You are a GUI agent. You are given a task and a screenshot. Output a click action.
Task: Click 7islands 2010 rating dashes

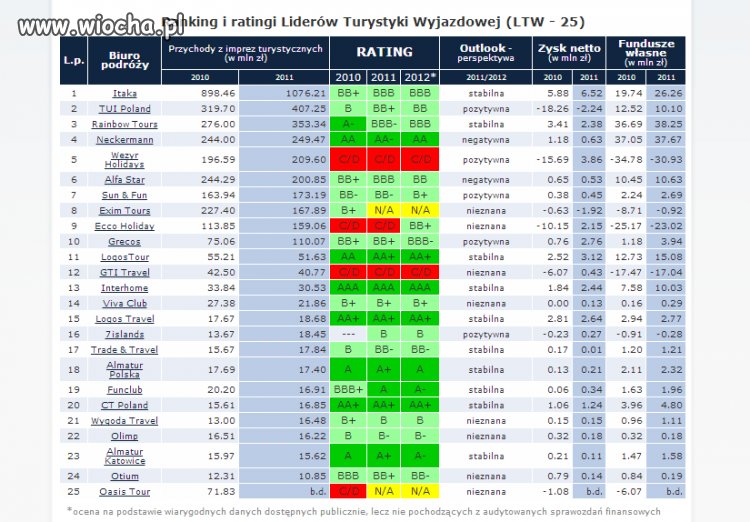click(348, 334)
